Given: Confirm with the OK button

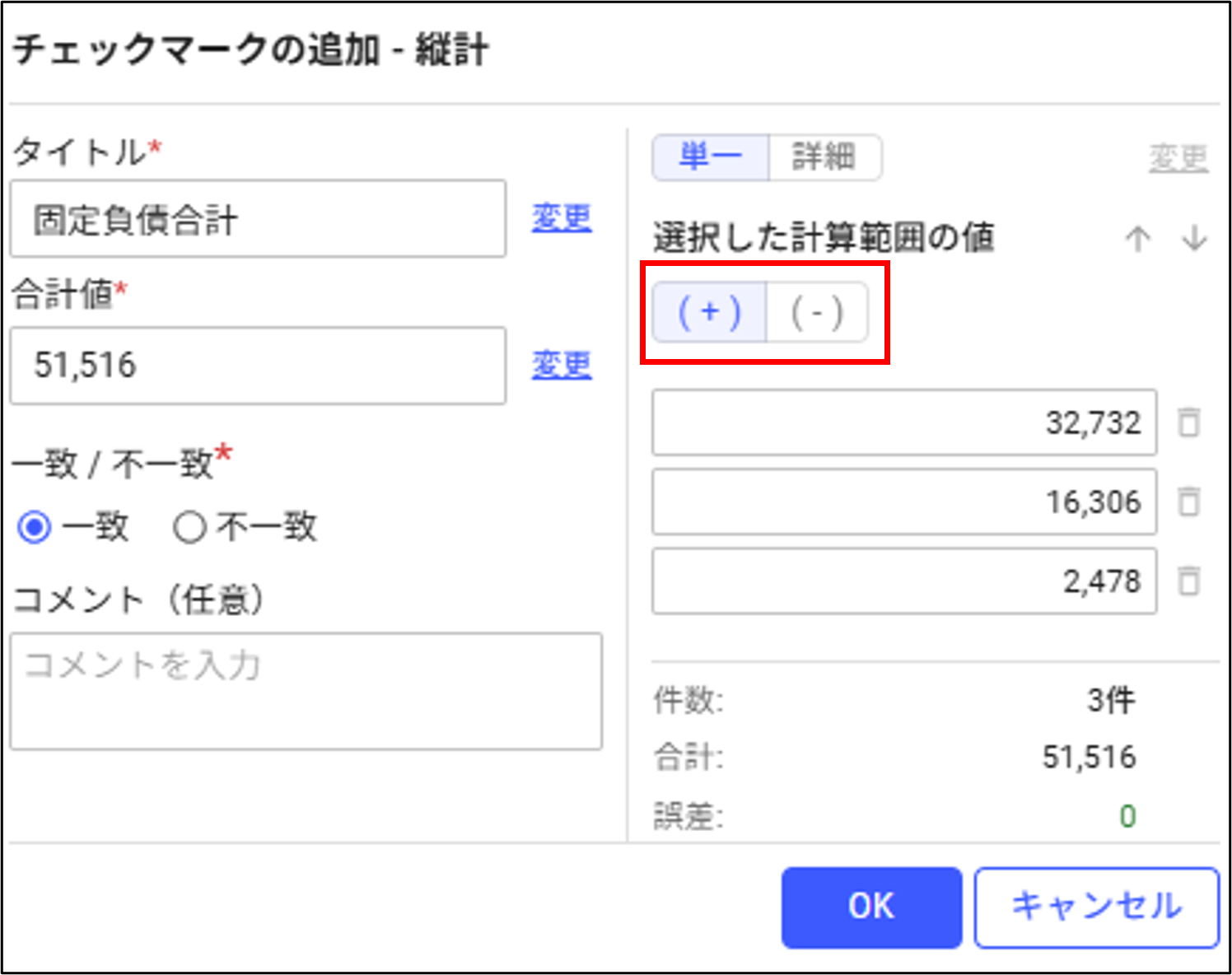Looking at the screenshot, I should (871, 907).
